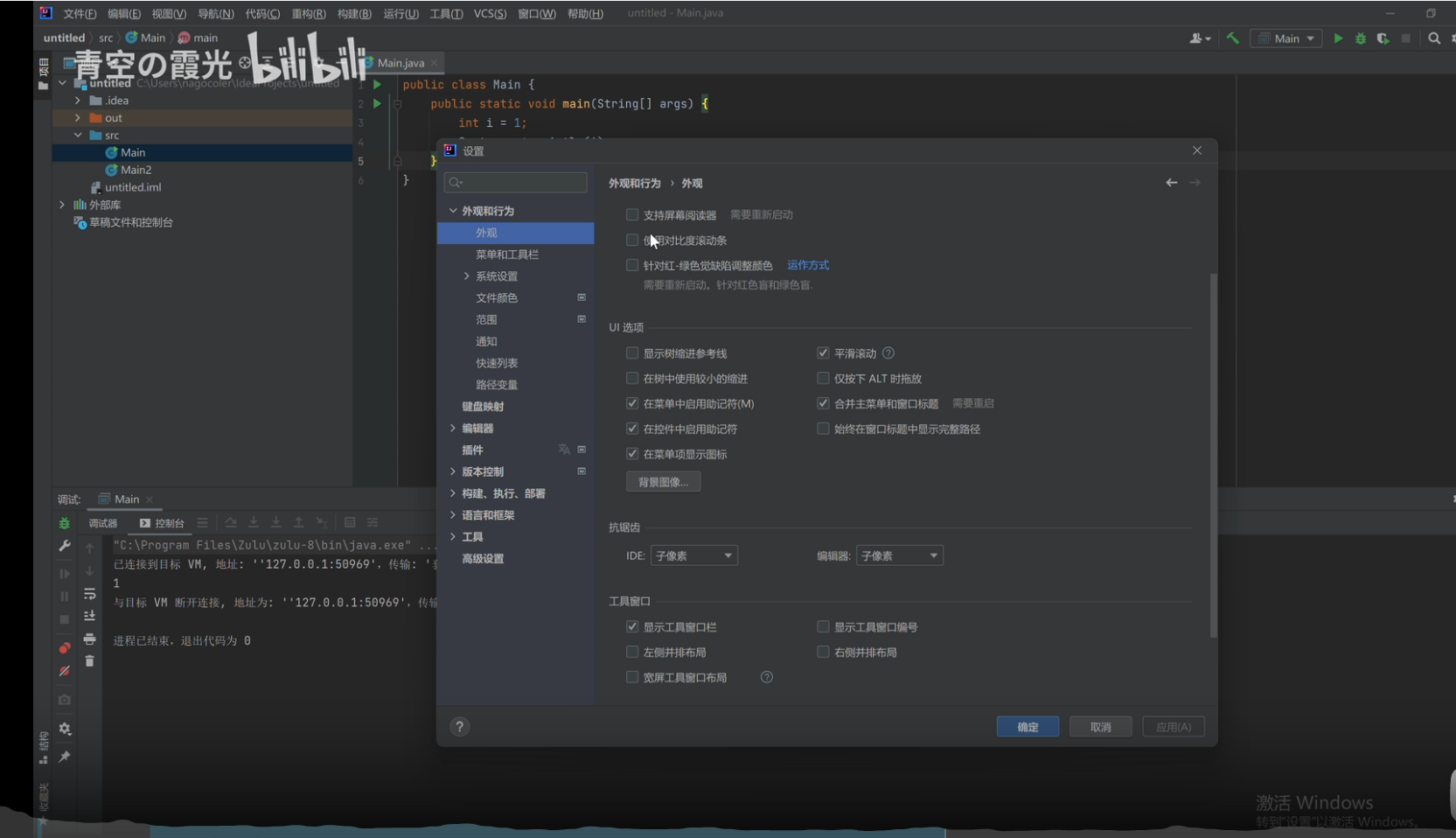Expand 版本控制 settings group

pos(453,471)
